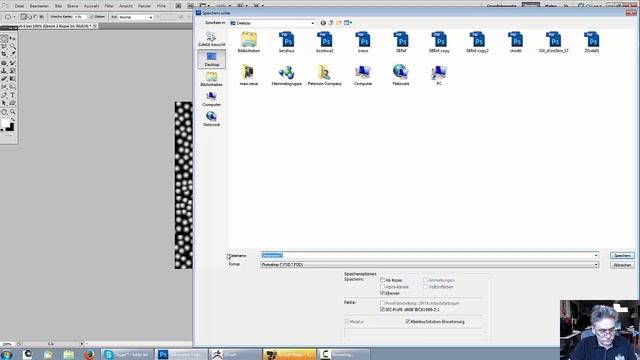Click the foreground color swatch
Viewport: 640px width, 360px height.
tap(5, 123)
